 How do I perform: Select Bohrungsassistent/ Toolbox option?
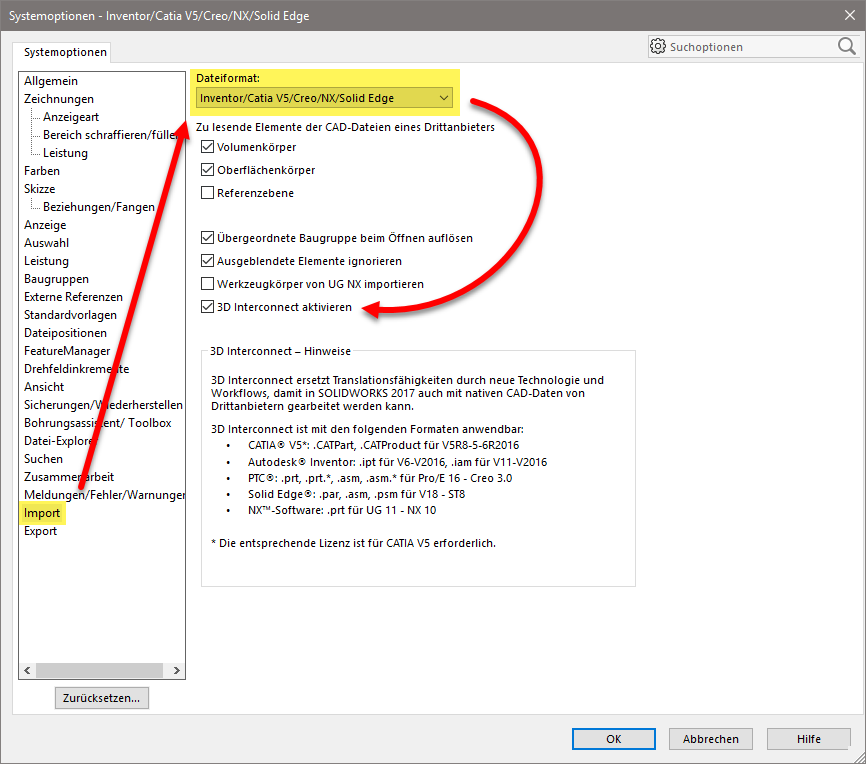(98, 423)
